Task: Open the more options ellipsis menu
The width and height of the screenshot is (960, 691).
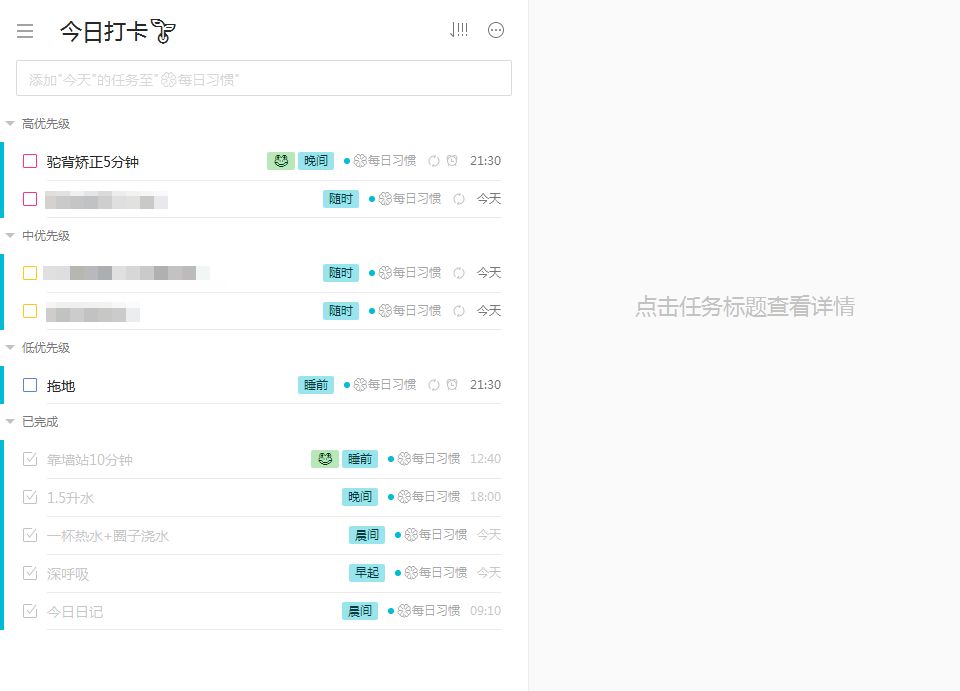Action: click(x=496, y=30)
